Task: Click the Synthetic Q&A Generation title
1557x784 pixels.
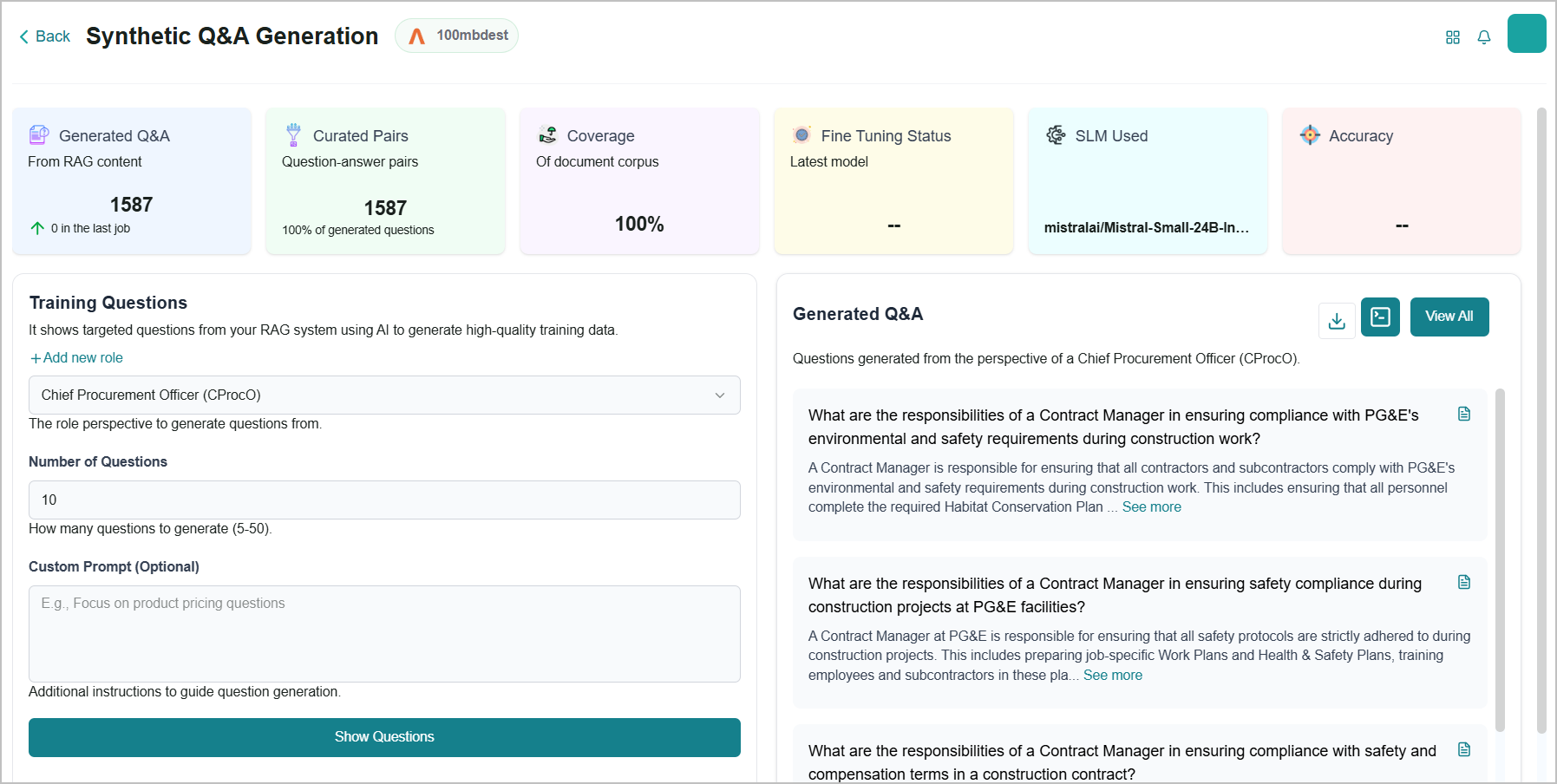Action: click(x=232, y=36)
